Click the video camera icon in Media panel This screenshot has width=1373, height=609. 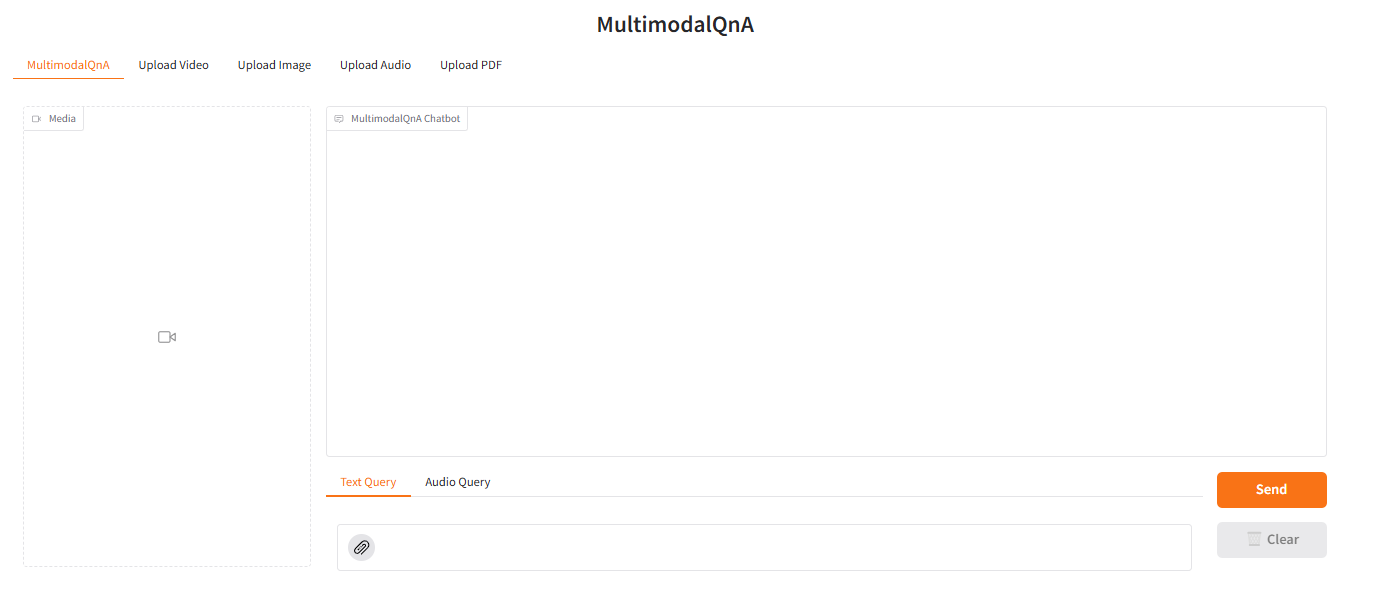pyautogui.click(x=166, y=336)
